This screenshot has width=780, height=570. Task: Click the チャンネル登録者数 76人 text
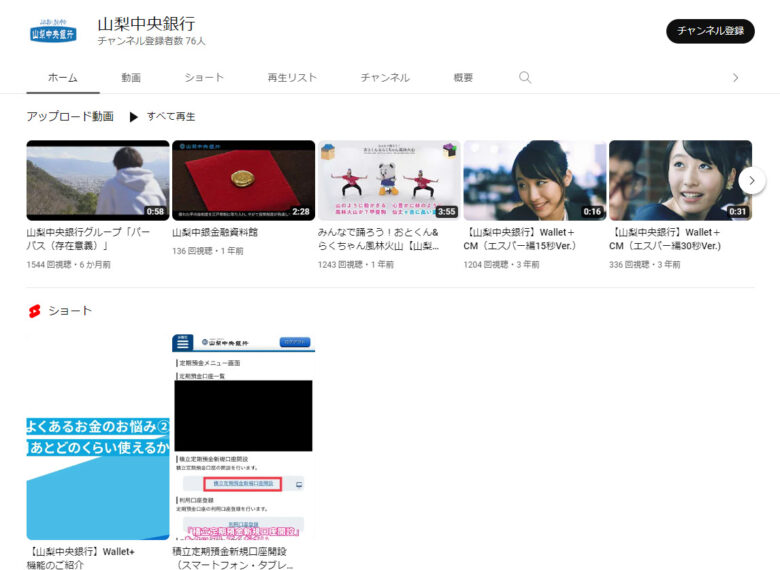[x=151, y=41]
